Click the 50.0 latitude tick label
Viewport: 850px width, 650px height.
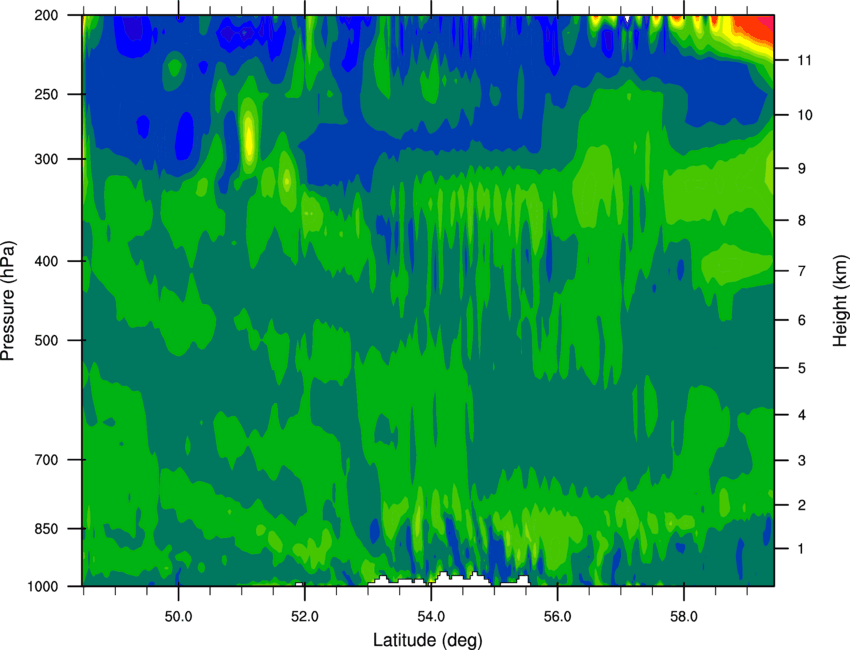(178, 617)
